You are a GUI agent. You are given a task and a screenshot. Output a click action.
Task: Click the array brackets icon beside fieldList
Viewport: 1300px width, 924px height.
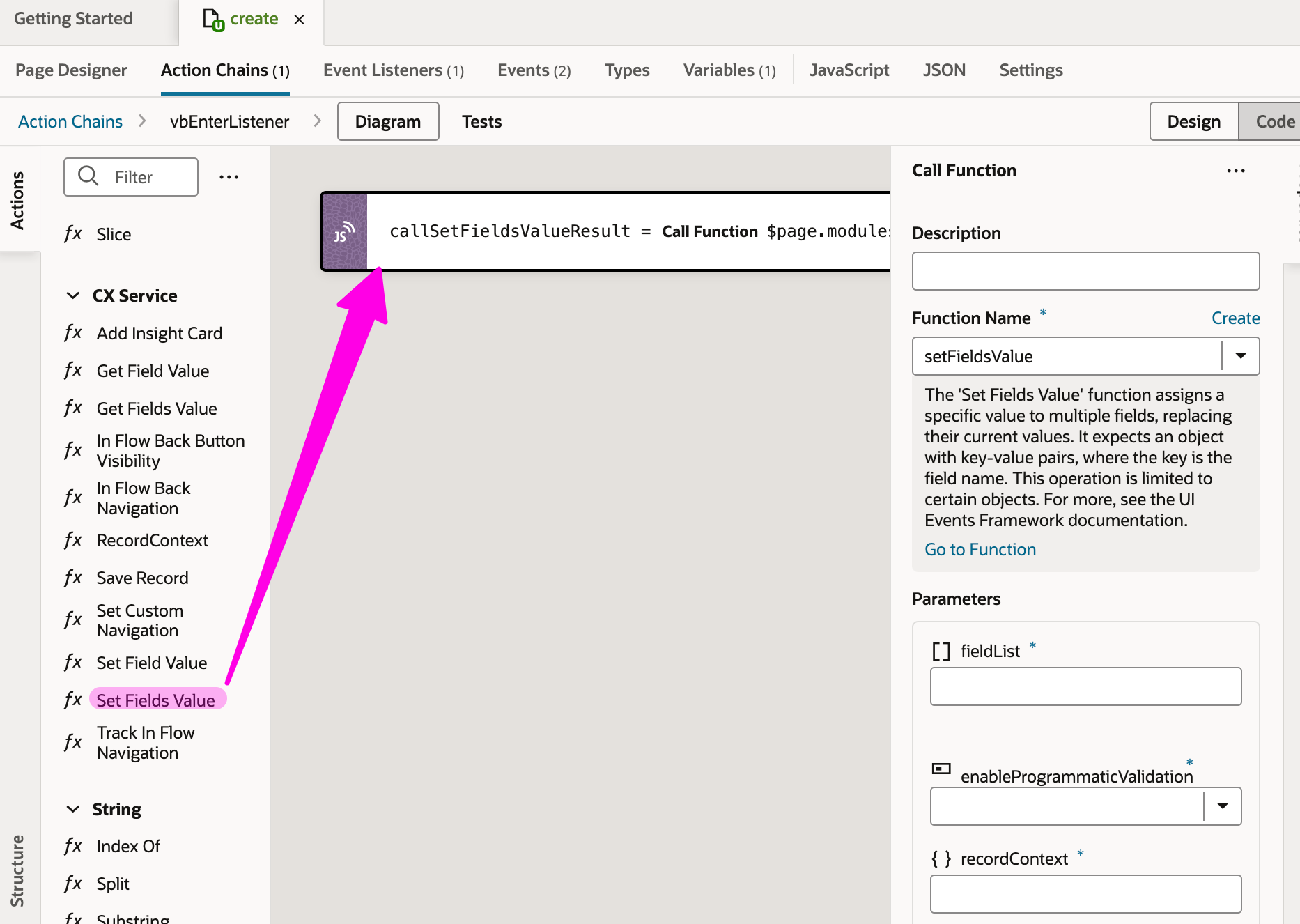(x=941, y=651)
